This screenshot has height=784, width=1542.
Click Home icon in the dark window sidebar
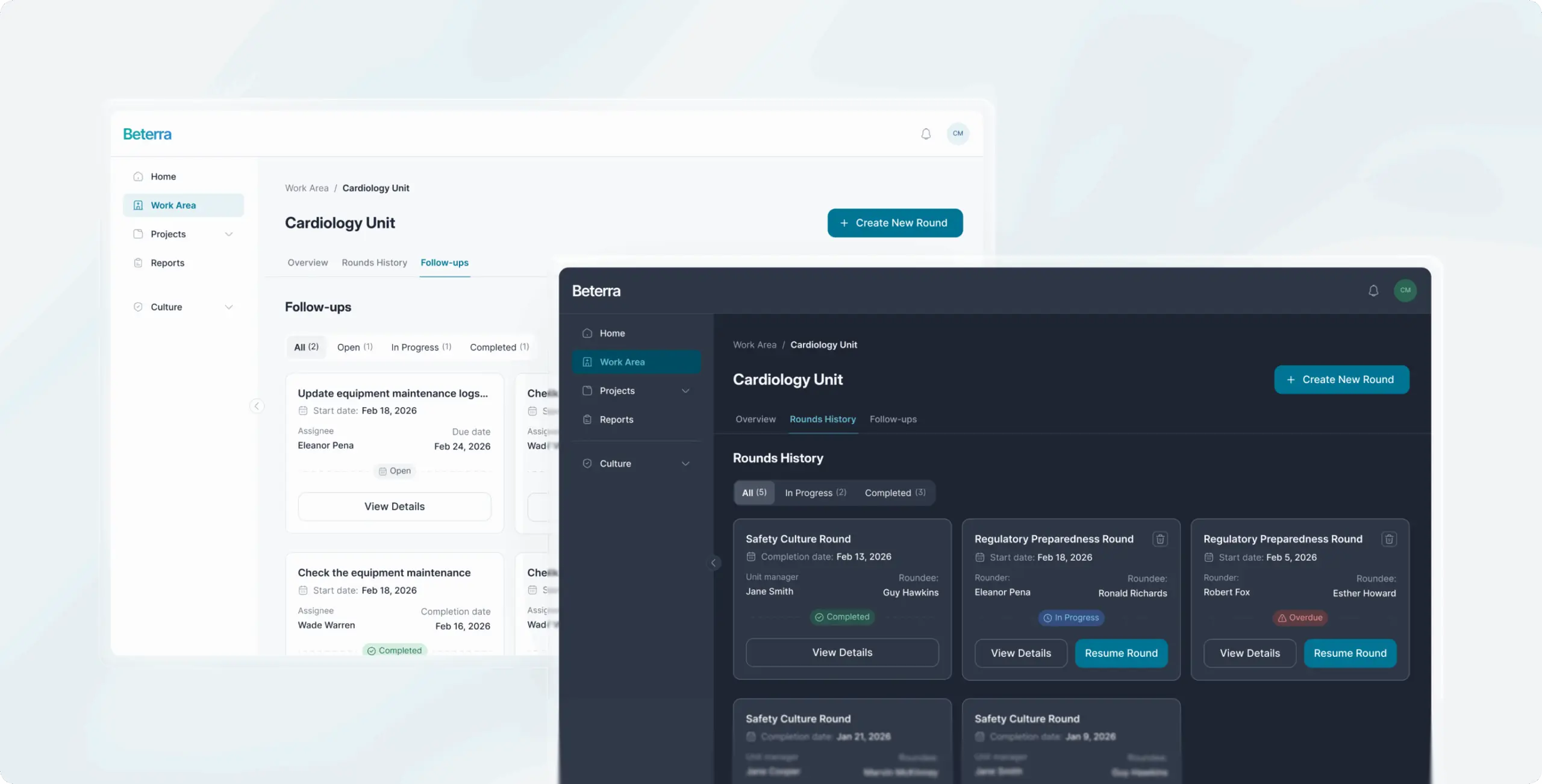tap(587, 333)
